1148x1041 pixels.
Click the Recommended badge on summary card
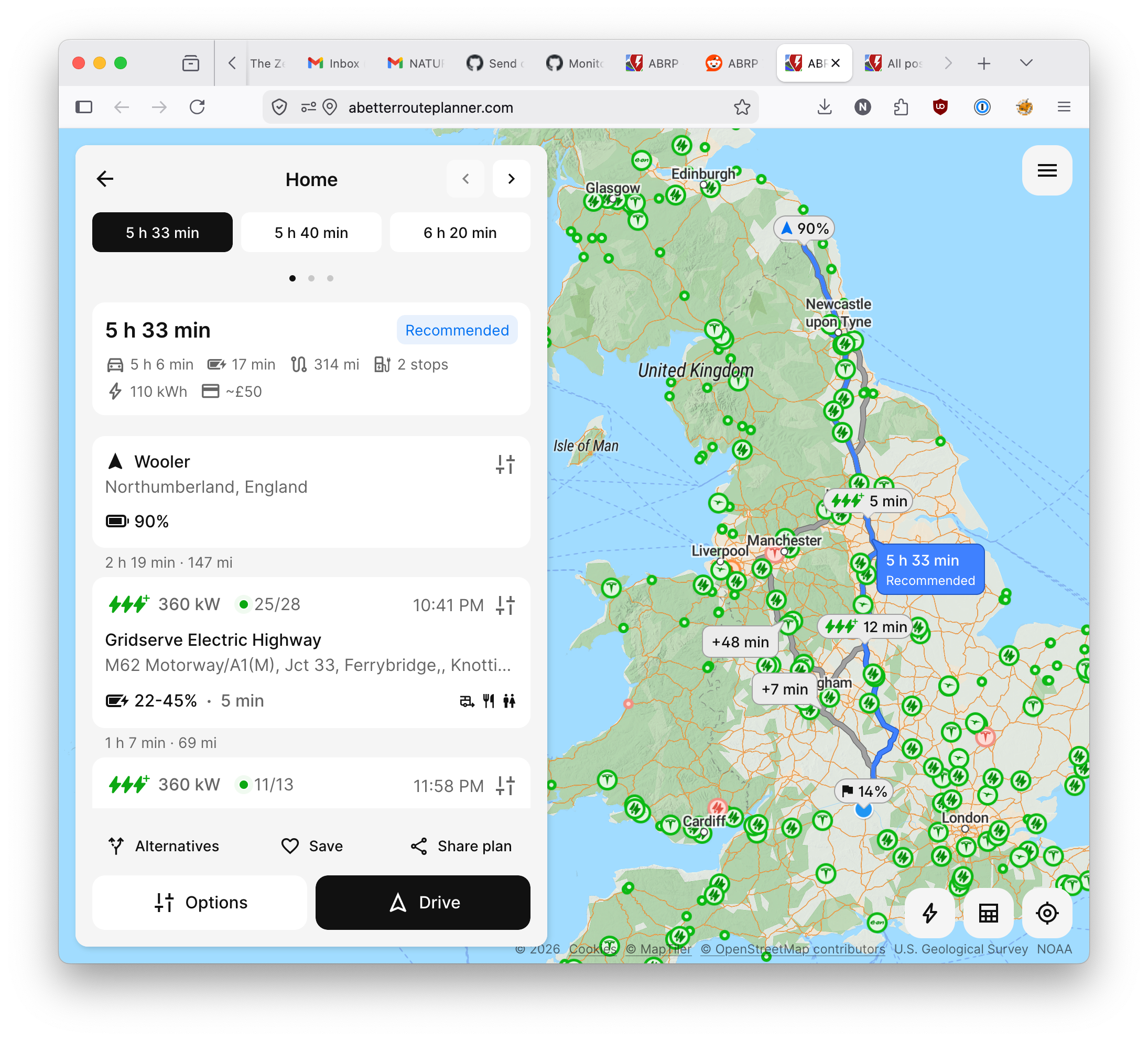coord(457,330)
